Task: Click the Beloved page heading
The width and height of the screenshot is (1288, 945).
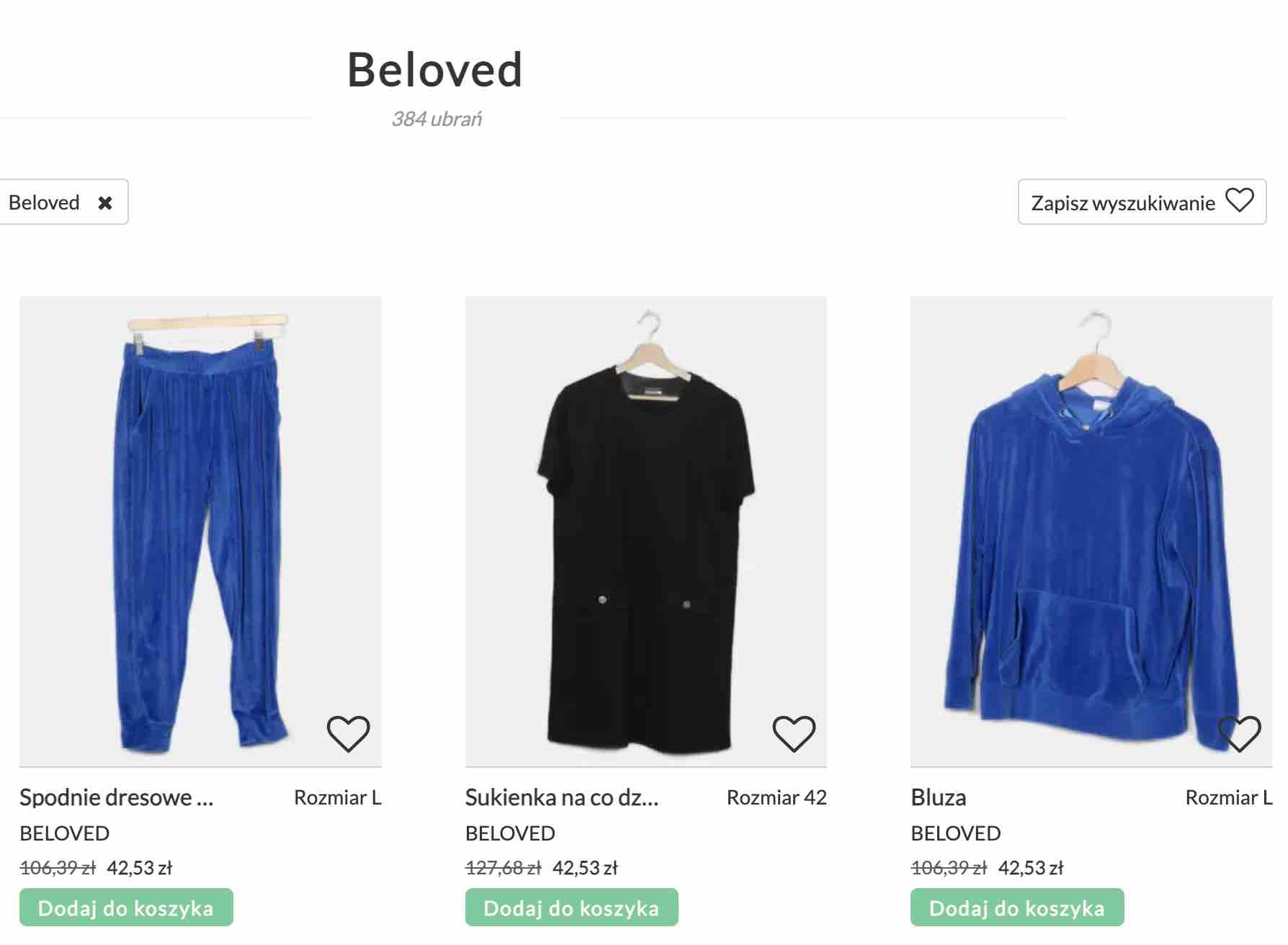Action: [435, 70]
